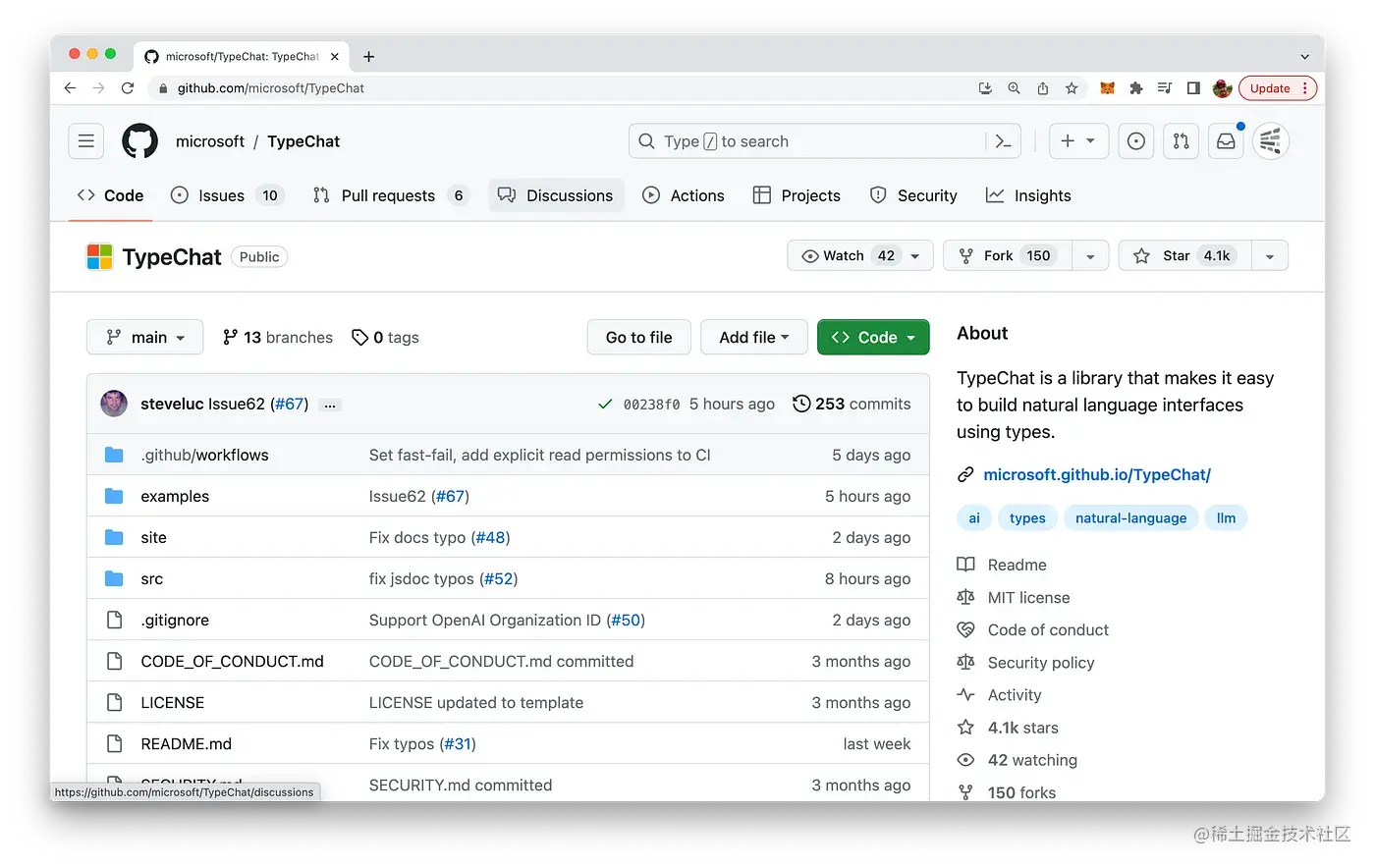Switch to the Pull requests tab
This screenshot has height=868, width=1375.
389,195
